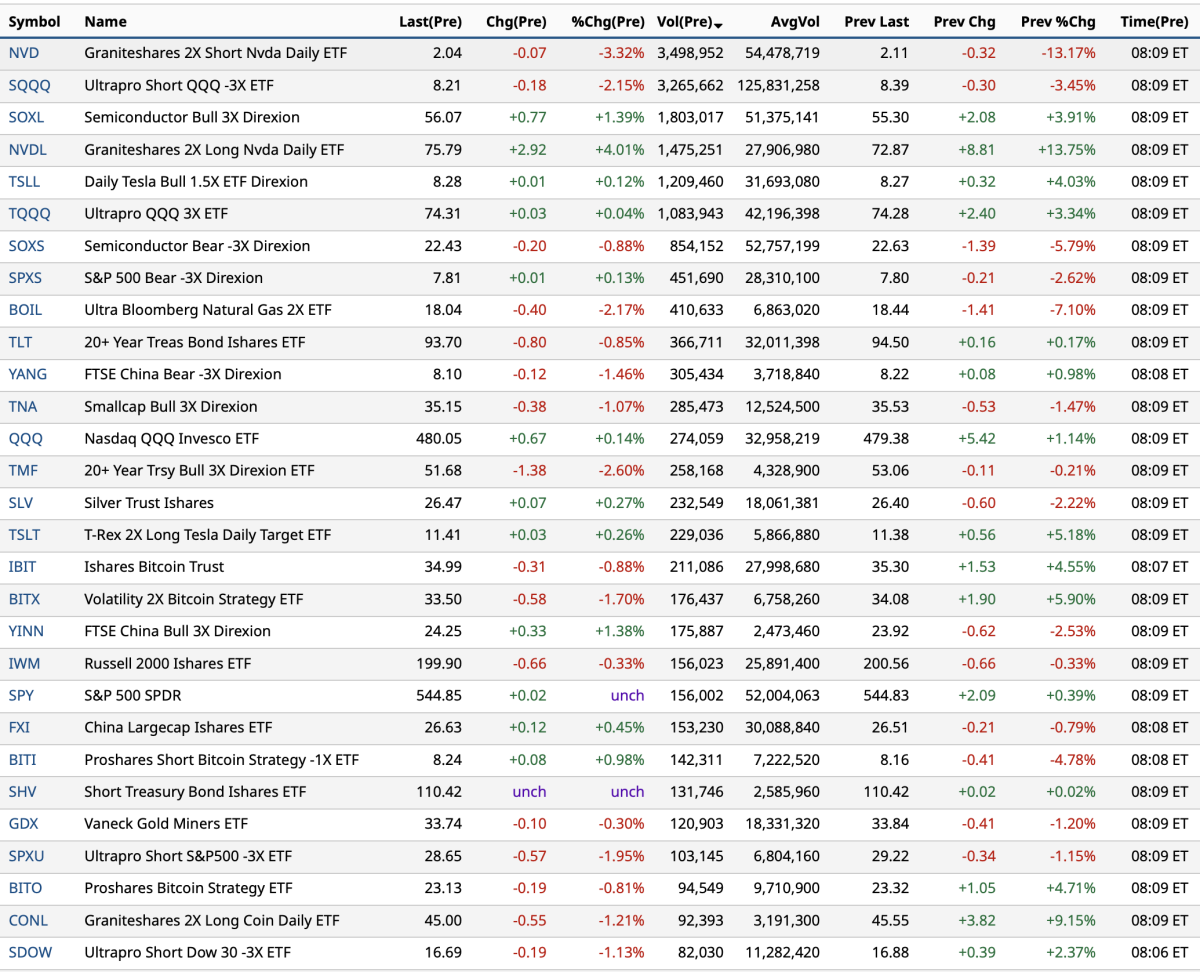Open NVDL ticker quote link
This screenshot has height=972, width=1200.
pyautogui.click(x=28, y=150)
